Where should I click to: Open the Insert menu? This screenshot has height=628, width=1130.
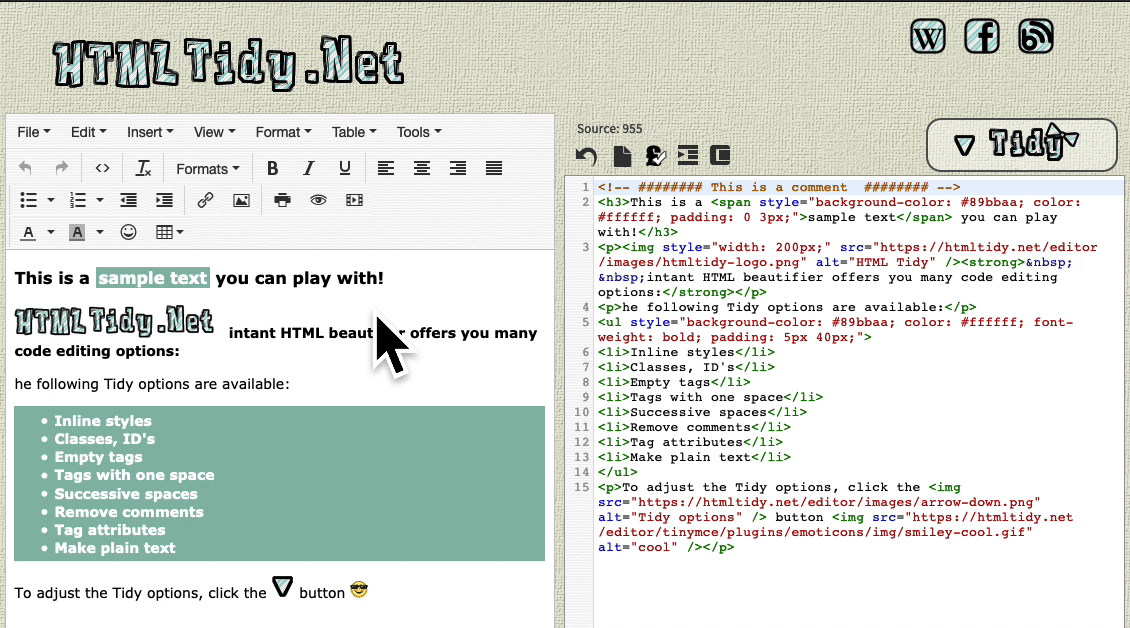click(149, 132)
